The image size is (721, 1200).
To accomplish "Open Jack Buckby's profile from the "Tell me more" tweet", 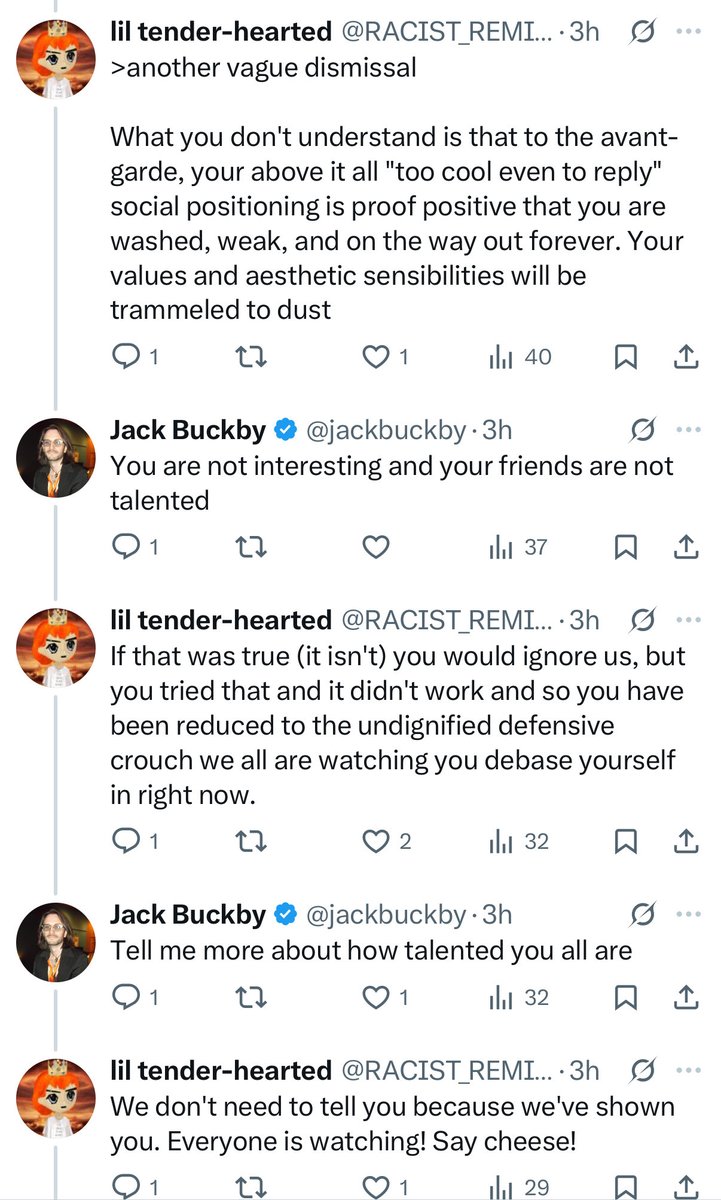I will 187,915.
